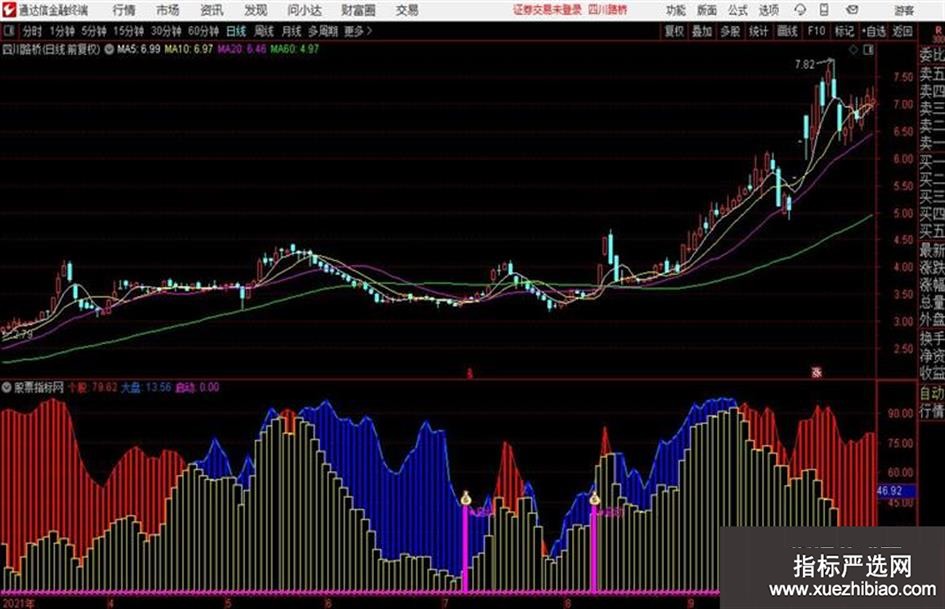Click the 标记 mark toolbar button
Image resolution: width=945 pixels, height=609 pixels.
[844, 31]
